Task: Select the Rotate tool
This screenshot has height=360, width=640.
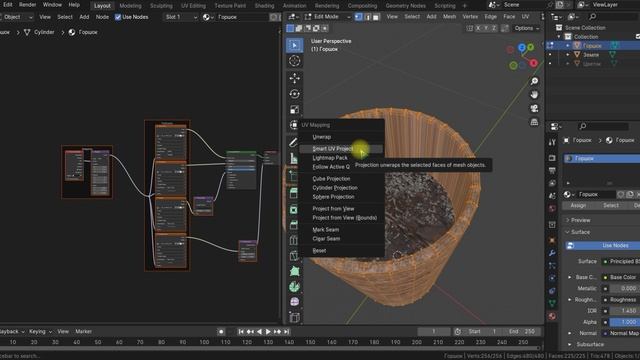Action: [x=294, y=94]
